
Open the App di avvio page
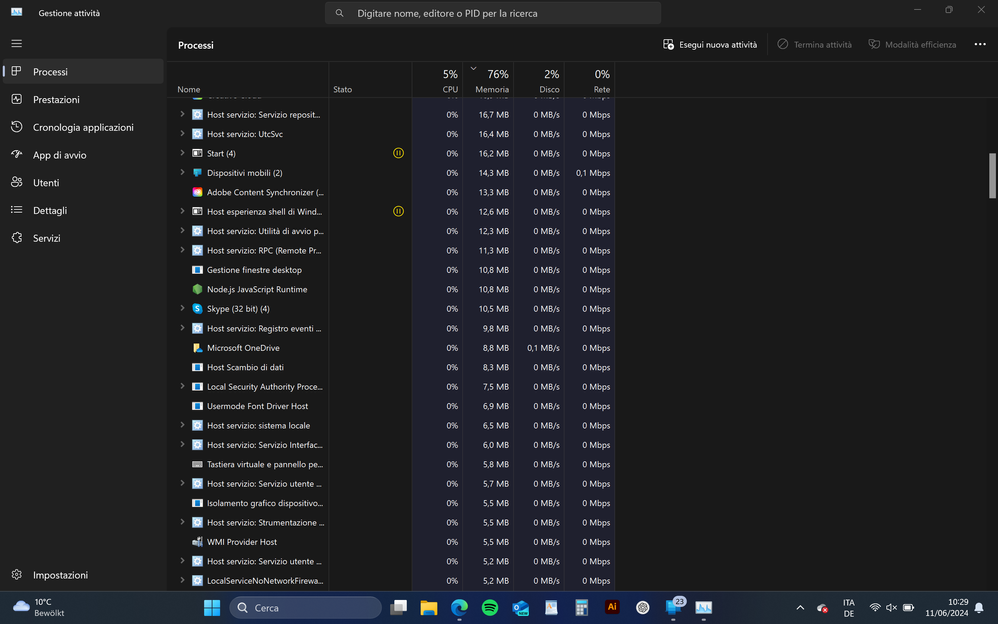pos(83,155)
